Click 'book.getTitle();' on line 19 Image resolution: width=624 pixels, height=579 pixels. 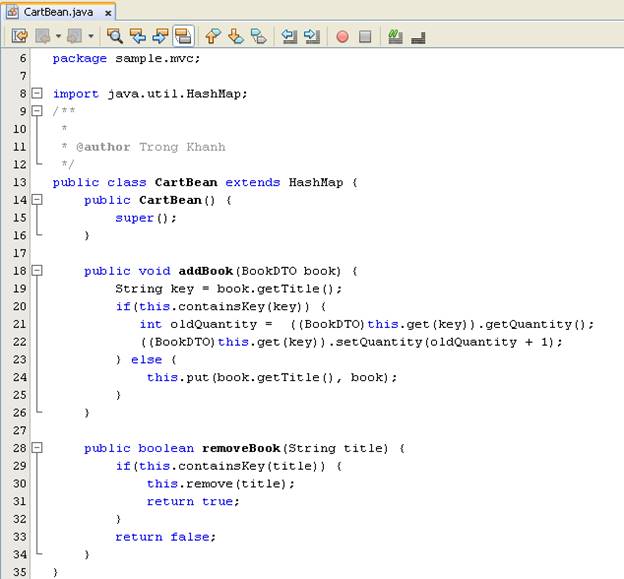point(279,289)
